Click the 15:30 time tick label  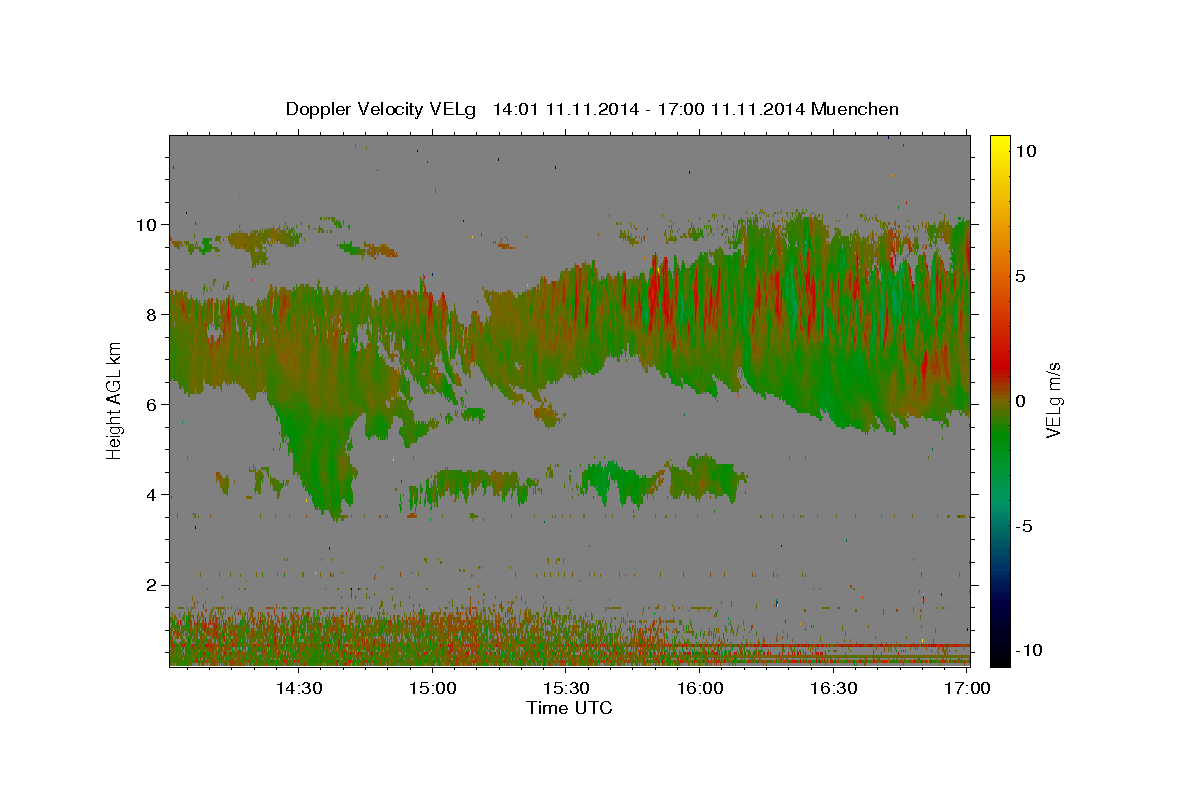click(x=566, y=689)
